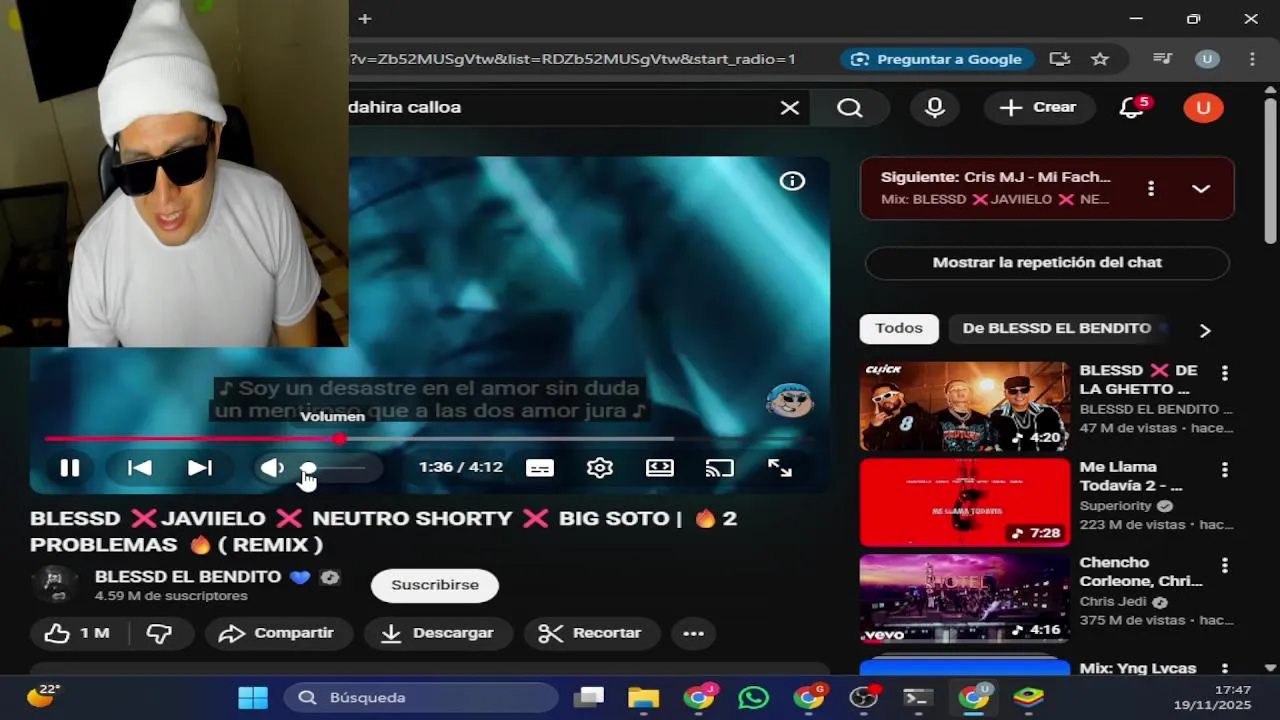Open WhatsApp from the taskbar

(x=753, y=697)
